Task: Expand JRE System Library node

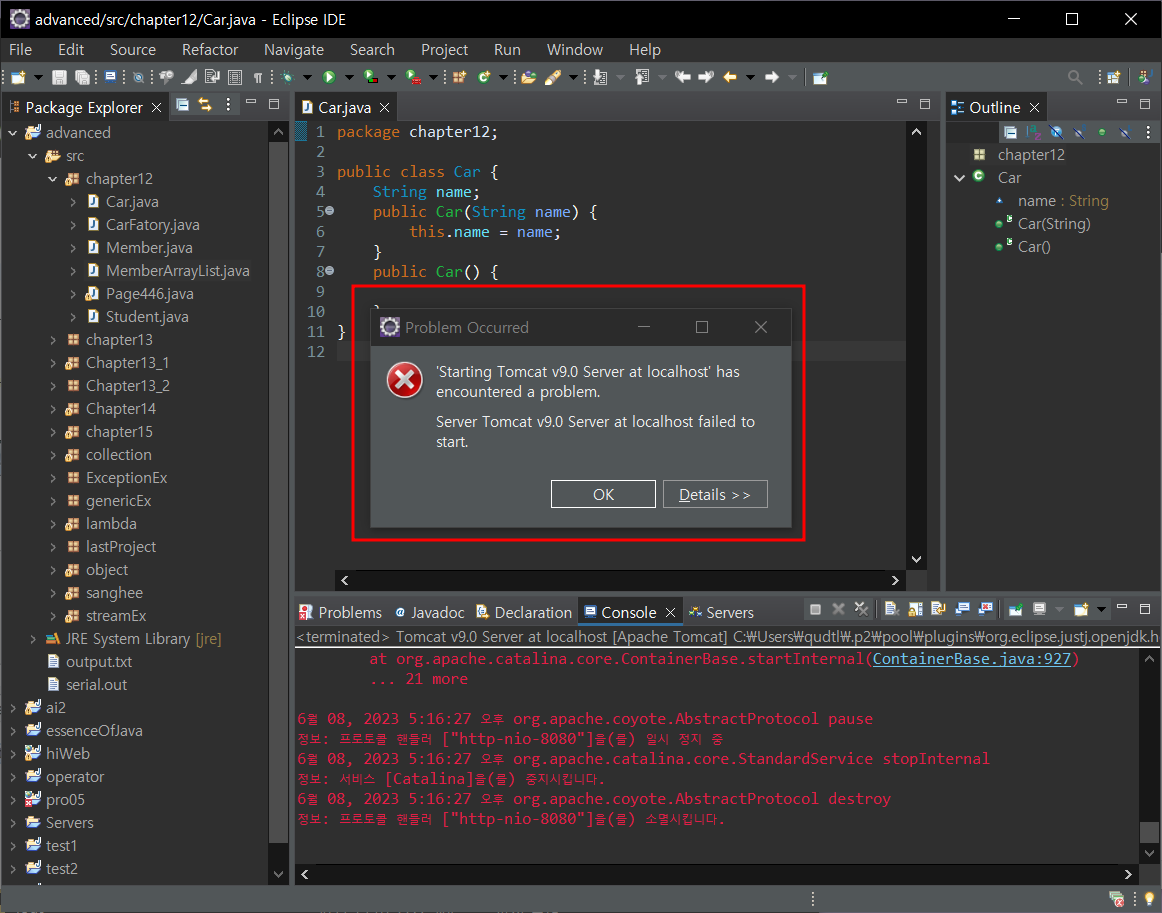Action: [x=33, y=639]
